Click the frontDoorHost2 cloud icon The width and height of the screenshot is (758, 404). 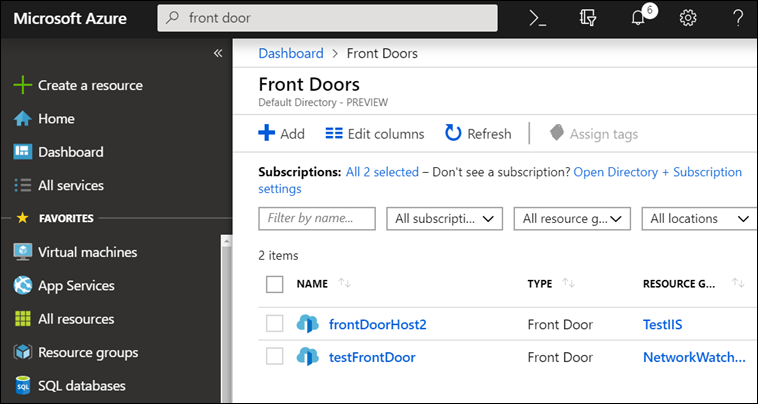(x=307, y=324)
